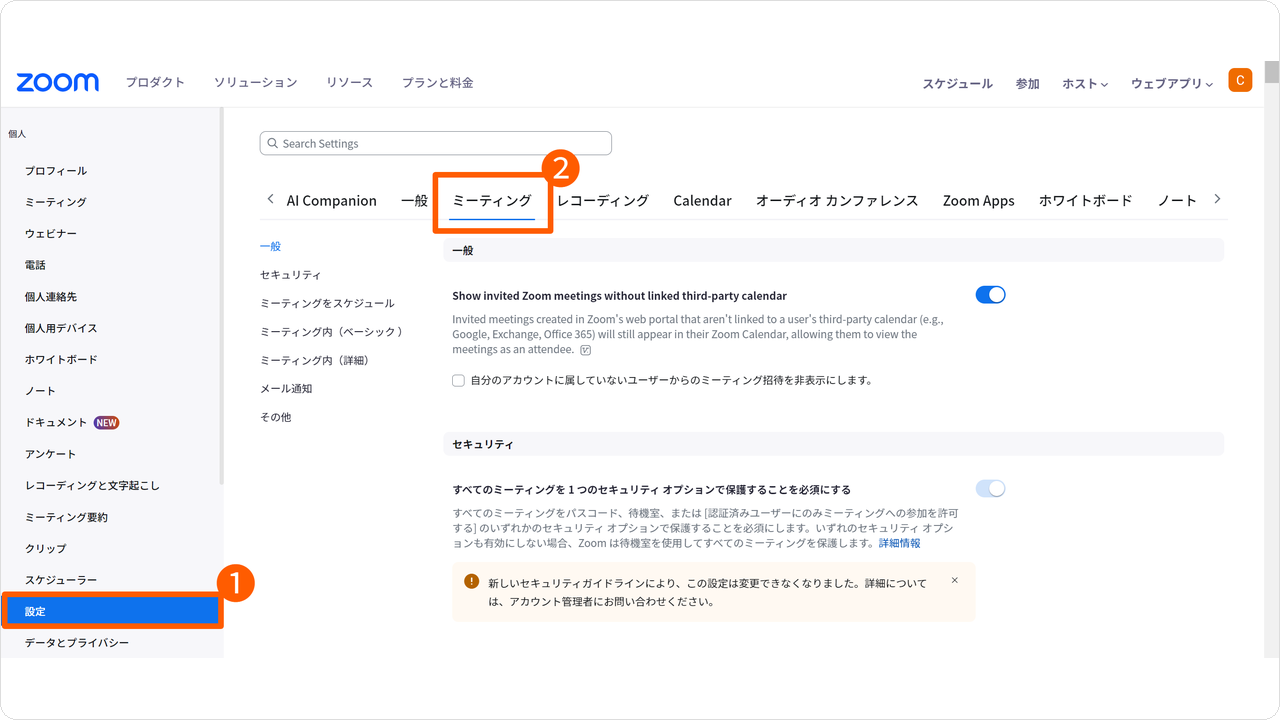
Task: Expand the ウェブアプリ dropdown
Action: (x=1172, y=84)
